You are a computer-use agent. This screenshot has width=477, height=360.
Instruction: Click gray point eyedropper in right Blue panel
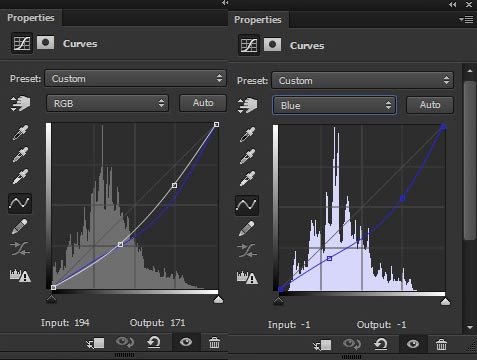tap(247, 157)
